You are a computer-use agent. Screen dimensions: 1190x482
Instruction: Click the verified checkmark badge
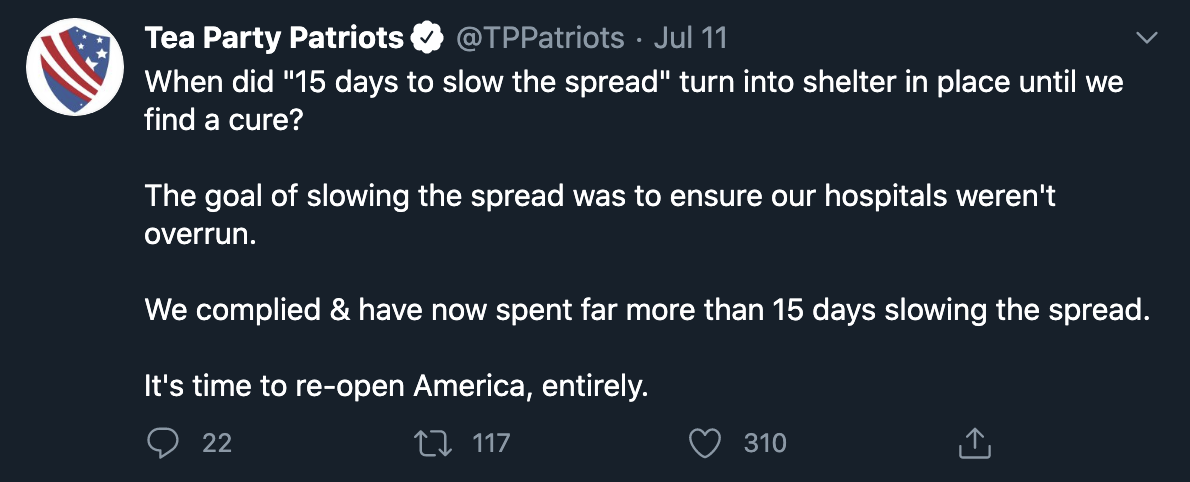[427, 37]
